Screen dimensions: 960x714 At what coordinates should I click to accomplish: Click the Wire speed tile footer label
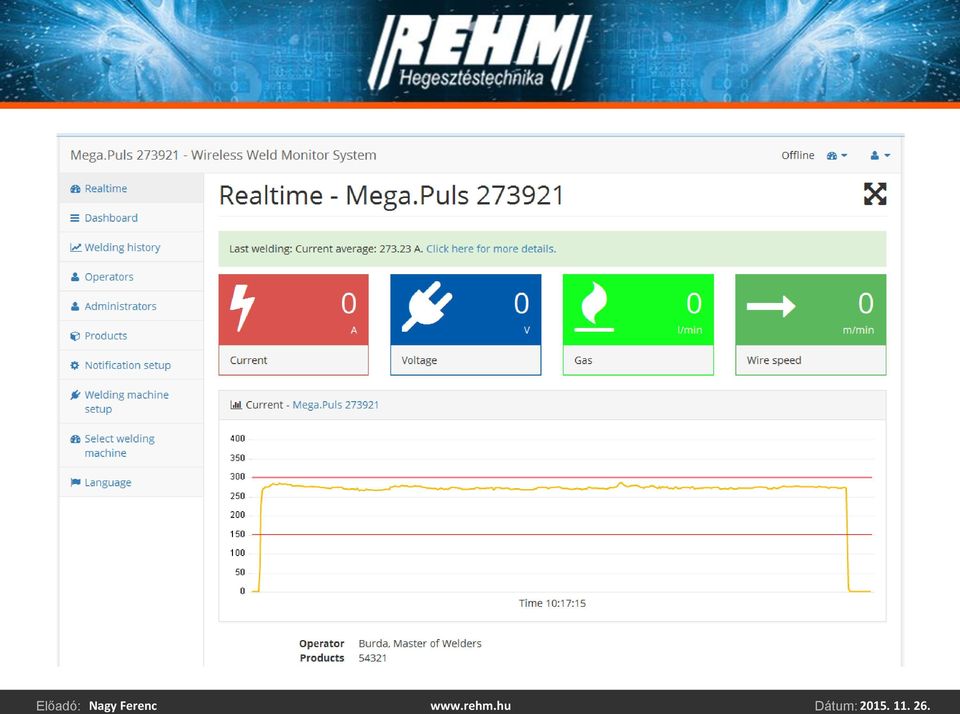point(774,360)
